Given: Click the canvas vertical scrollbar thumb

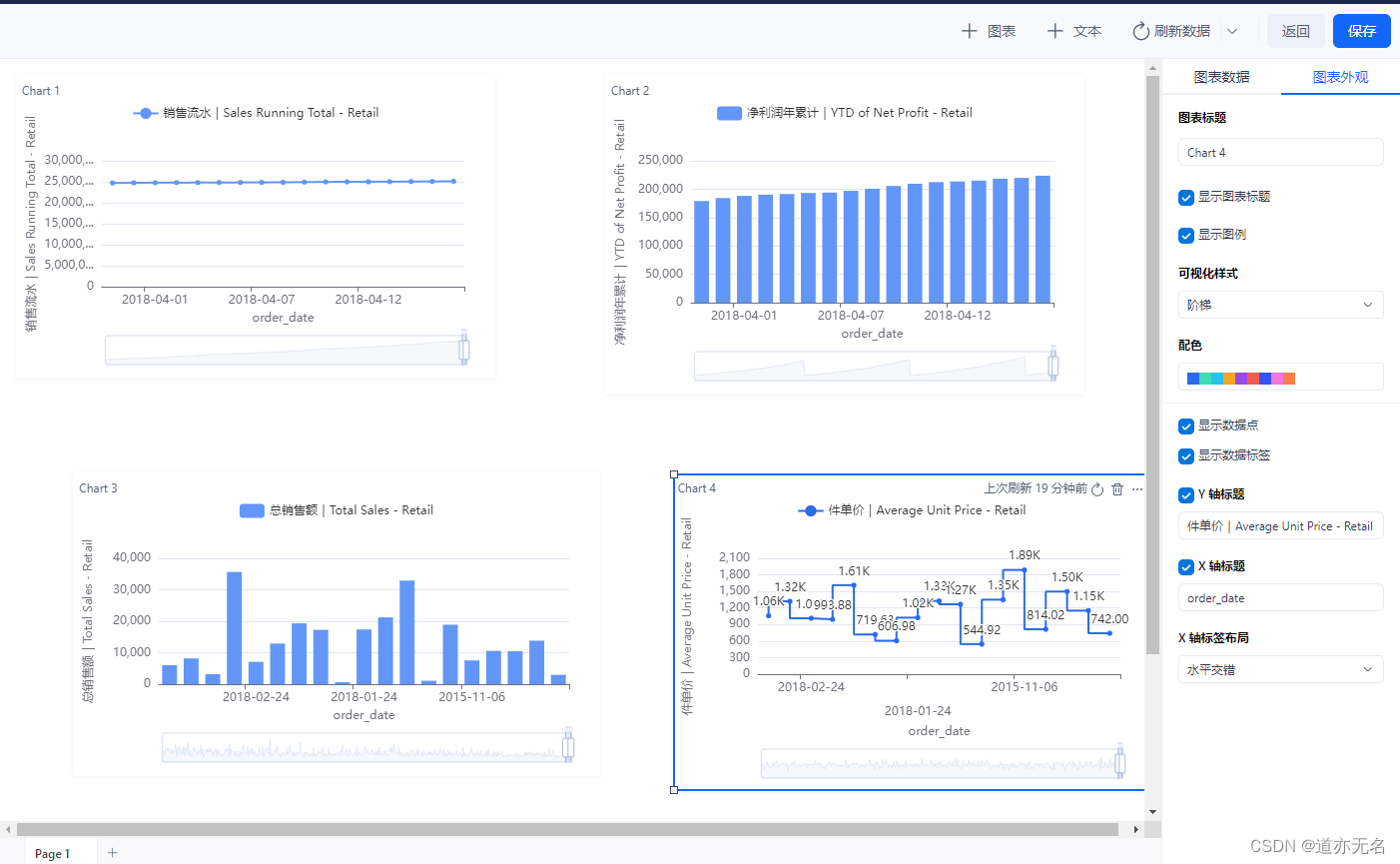Looking at the screenshot, I should 1152,365.
